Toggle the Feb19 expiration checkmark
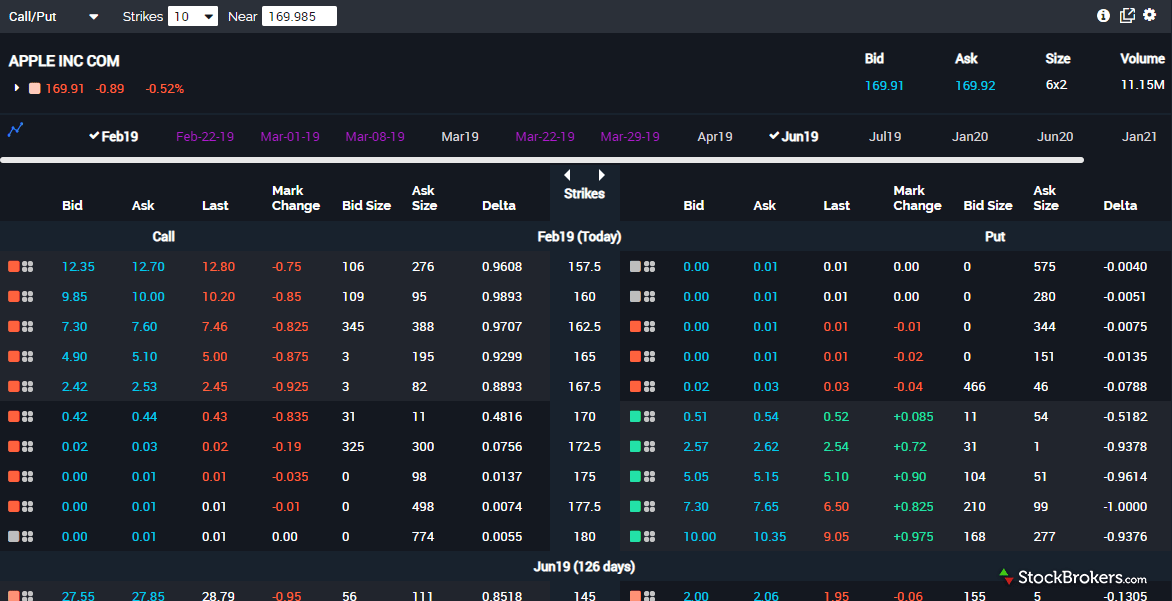Screen dimensions: 1172x601 click(94, 136)
